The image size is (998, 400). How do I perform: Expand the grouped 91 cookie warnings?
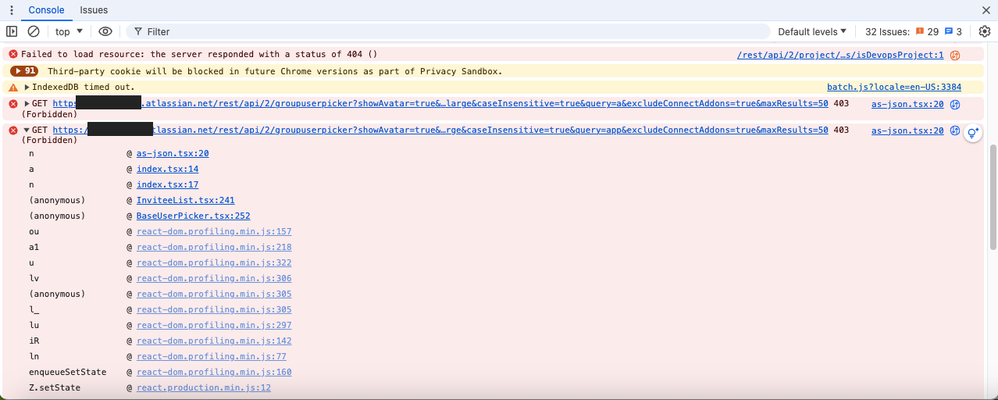point(25,71)
